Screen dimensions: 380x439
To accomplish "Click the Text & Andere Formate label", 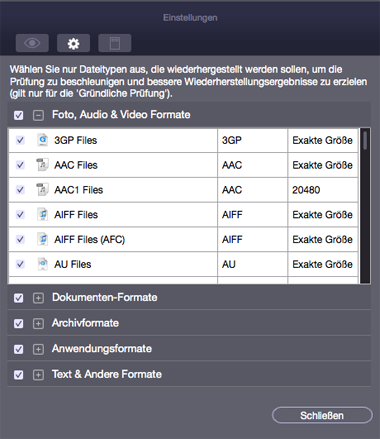I will pyautogui.click(x=107, y=374).
